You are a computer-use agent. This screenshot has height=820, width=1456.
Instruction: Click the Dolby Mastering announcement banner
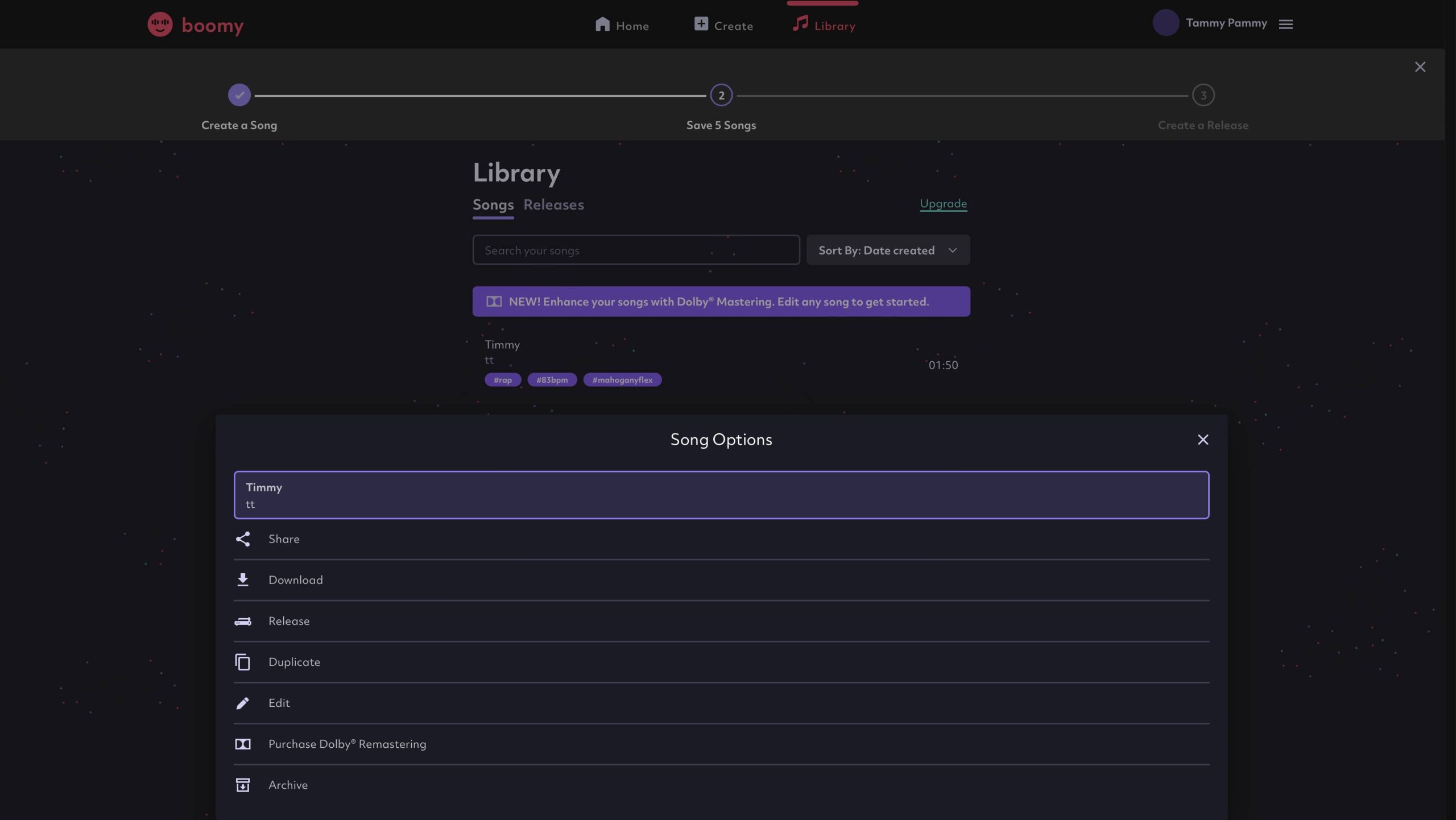click(721, 301)
